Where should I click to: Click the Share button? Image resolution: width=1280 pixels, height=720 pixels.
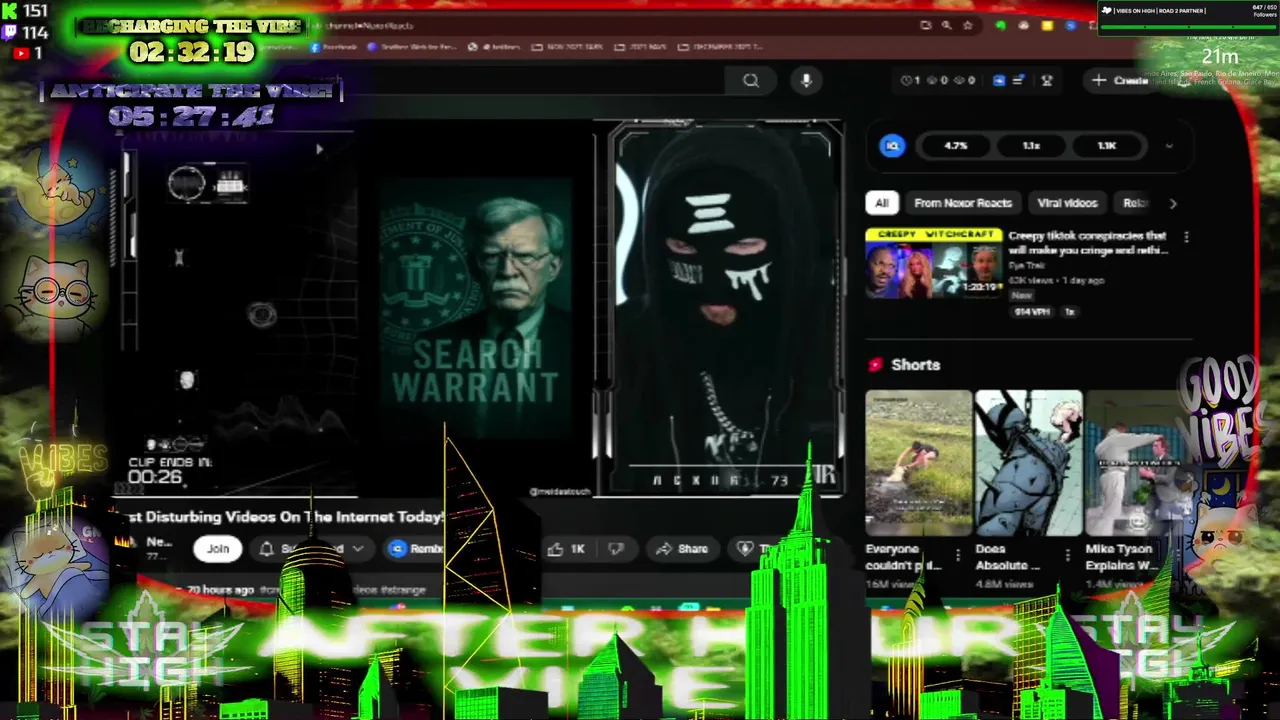(682, 549)
